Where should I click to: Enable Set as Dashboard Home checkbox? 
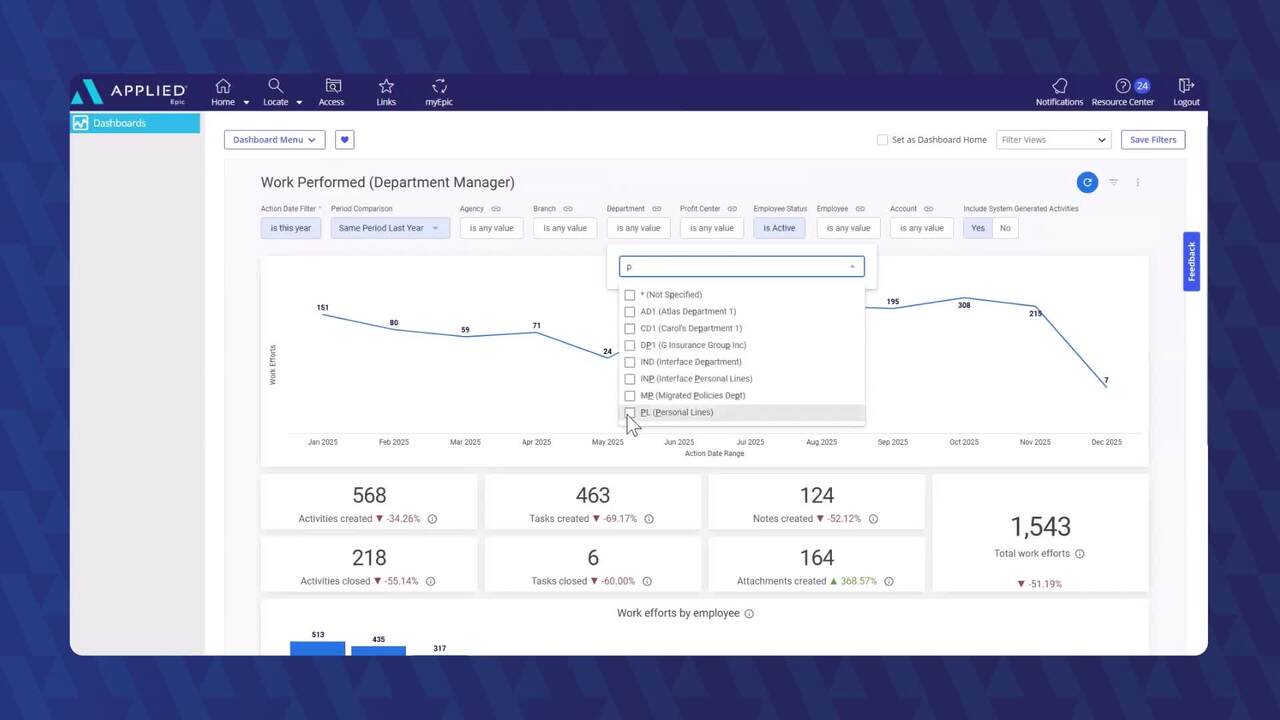click(x=882, y=140)
